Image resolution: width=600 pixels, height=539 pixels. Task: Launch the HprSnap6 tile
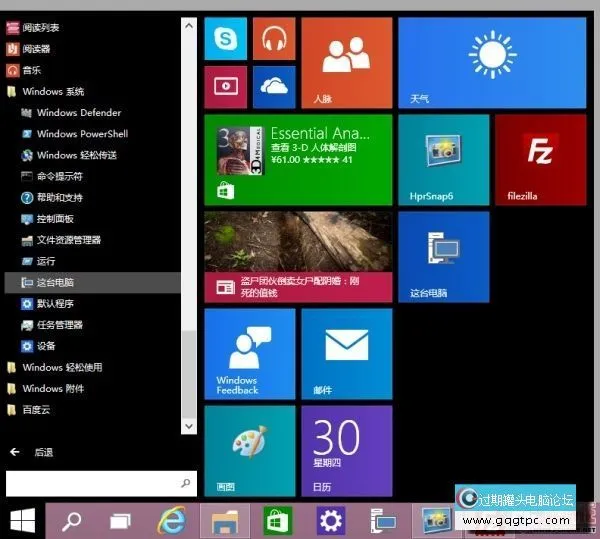point(444,160)
